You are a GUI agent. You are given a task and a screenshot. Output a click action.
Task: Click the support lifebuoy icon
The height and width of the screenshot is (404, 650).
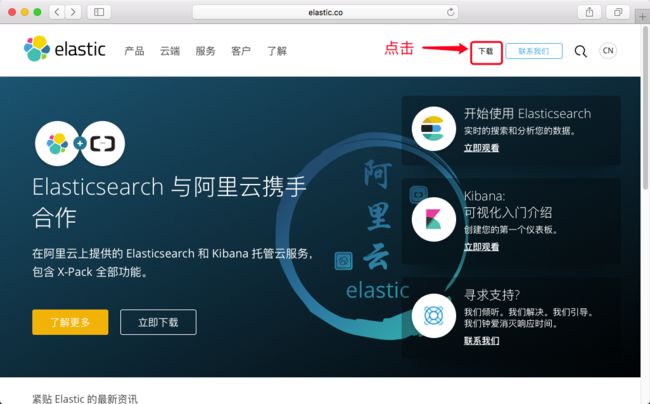434,316
